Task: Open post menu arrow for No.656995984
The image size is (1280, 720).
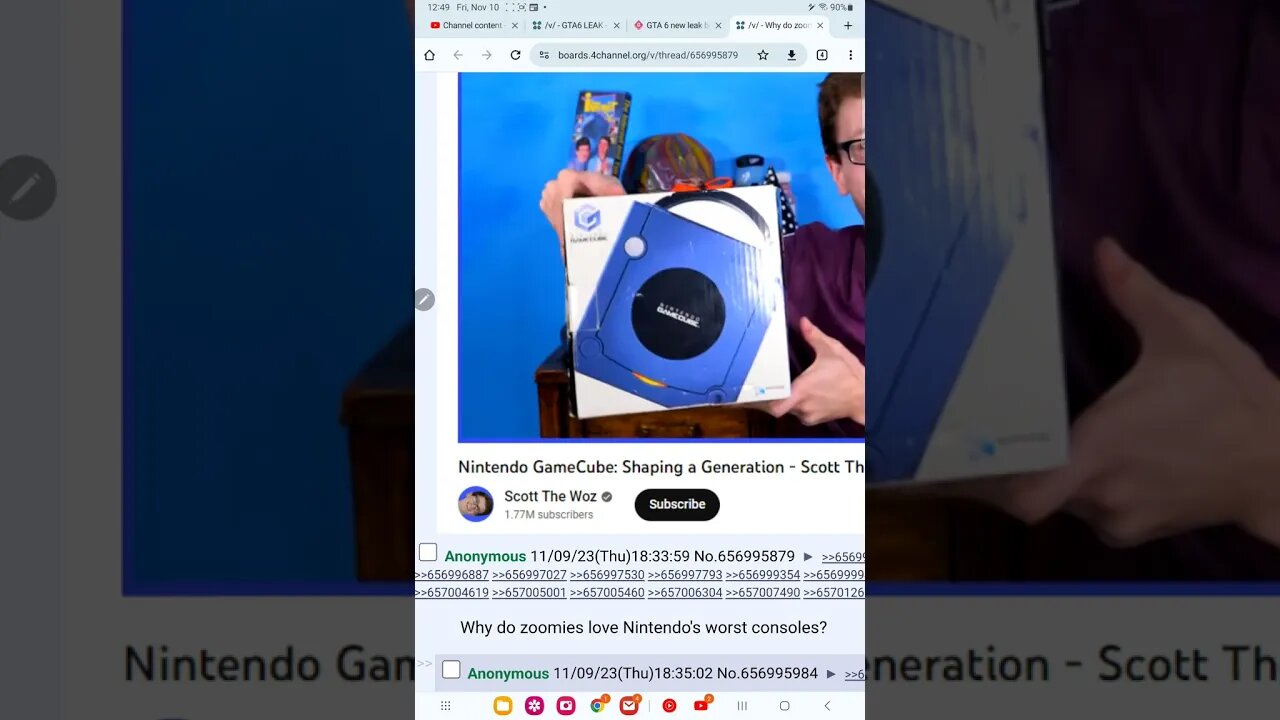Action: tap(830, 674)
